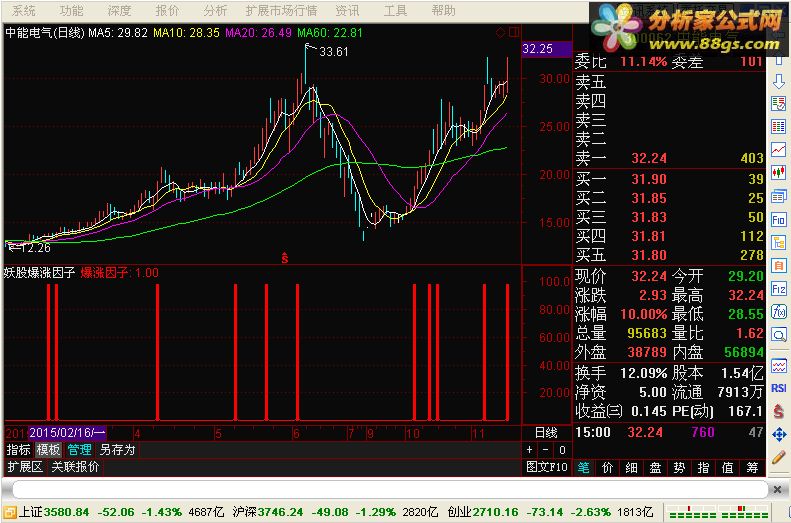Screen dimensions: 791x523
Task: Click the 买一 price 31.90
Action: pyautogui.click(x=649, y=179)
